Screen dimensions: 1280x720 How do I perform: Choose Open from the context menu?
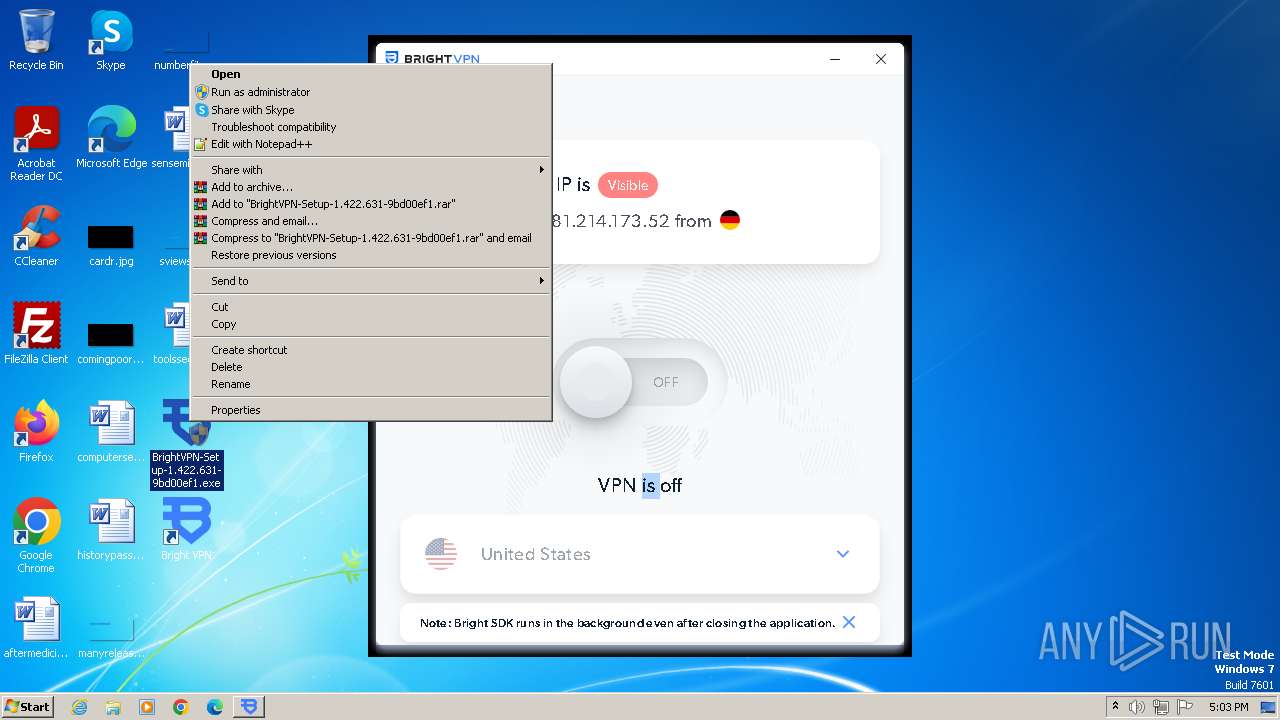tap(371, 74)
